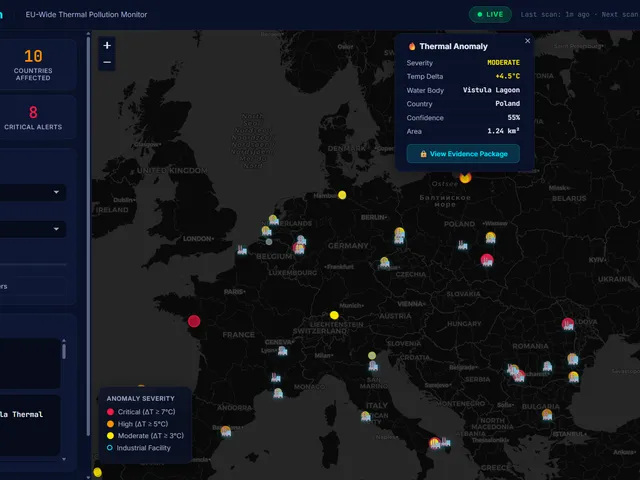Click the 'EU-Wide Thermal Pollution Monitor' title
This screenshot has width=640, height=480.
tap(86, 14)
